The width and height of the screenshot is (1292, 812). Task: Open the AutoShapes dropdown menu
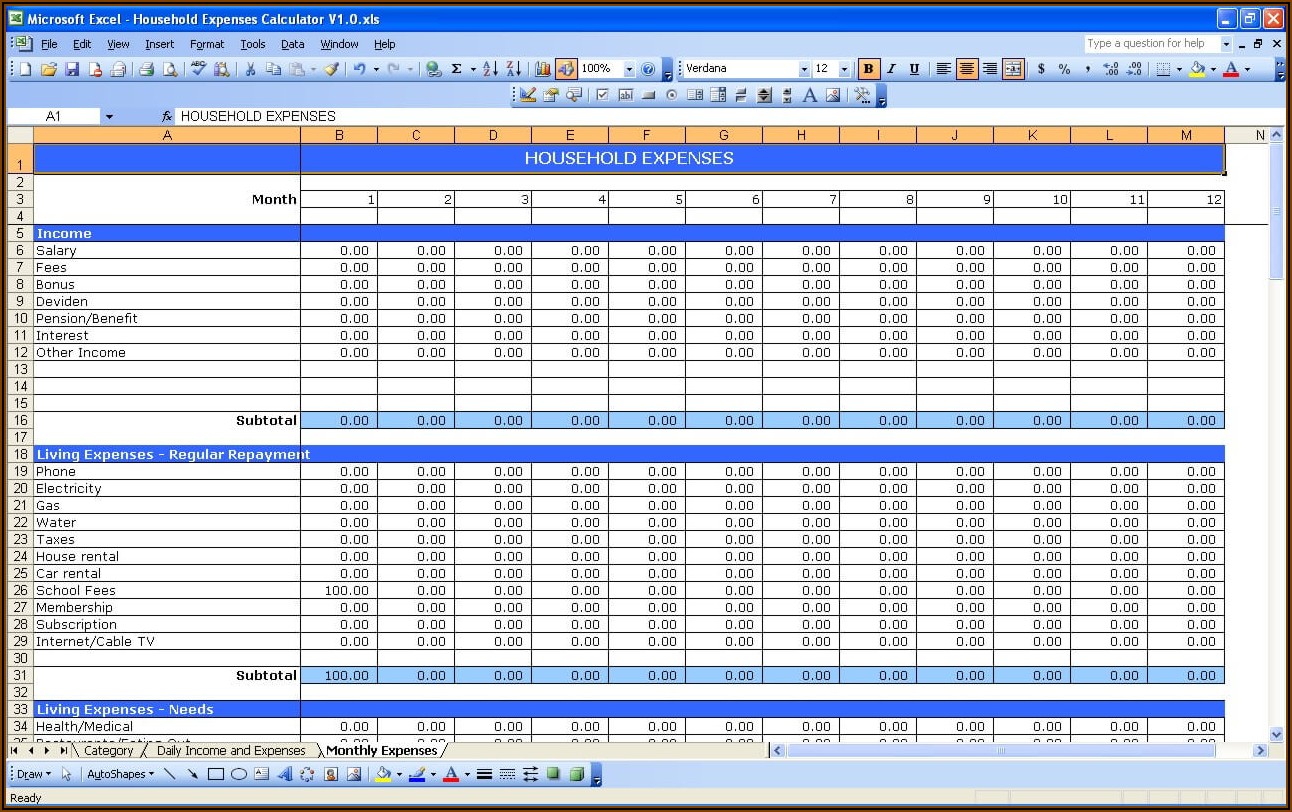[x=120, y=774]
